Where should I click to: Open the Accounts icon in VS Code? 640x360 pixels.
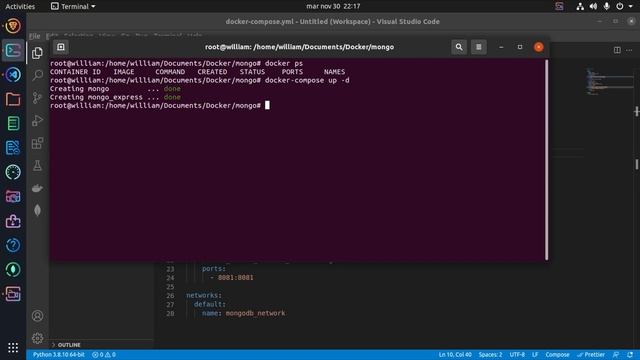[38, 316]
